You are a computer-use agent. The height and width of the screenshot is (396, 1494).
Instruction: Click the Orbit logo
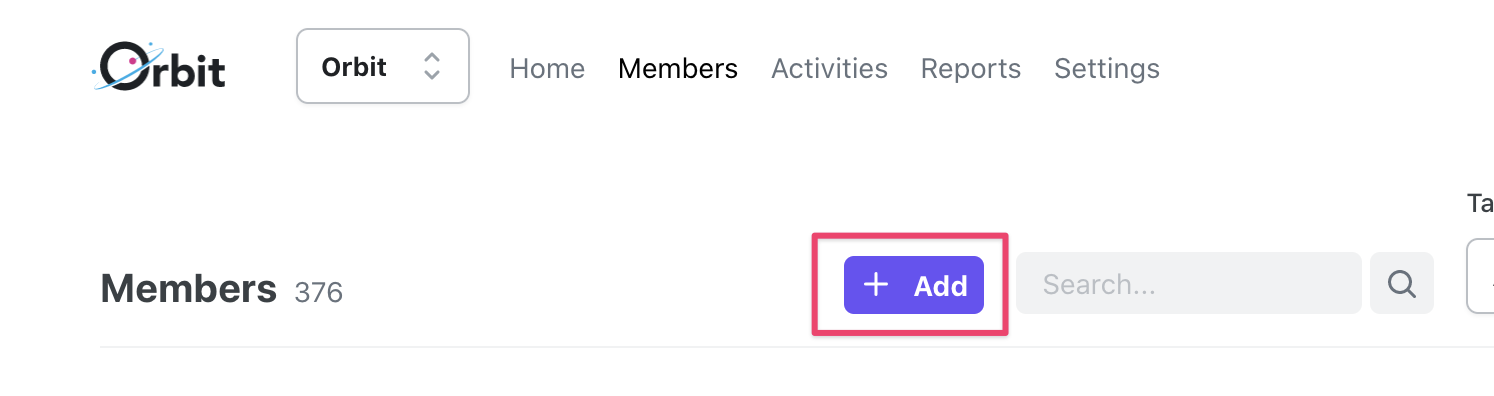pyautogui.click(x=158, y=67)
